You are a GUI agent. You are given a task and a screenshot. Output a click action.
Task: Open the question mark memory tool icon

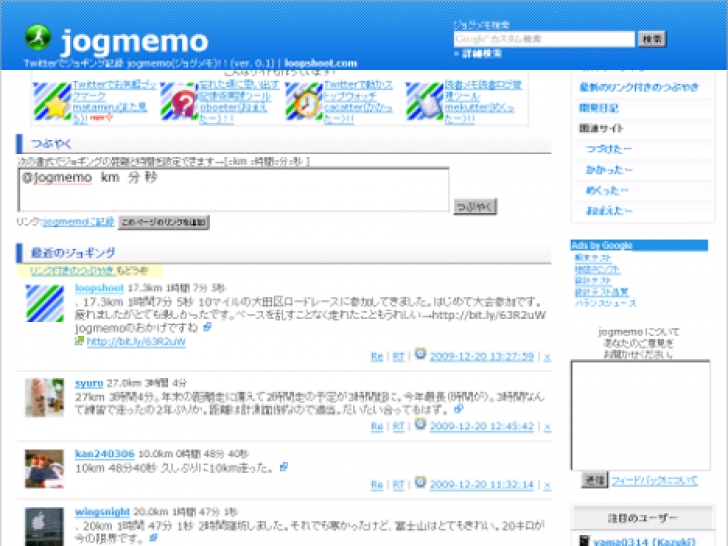(x=179, y=101)
